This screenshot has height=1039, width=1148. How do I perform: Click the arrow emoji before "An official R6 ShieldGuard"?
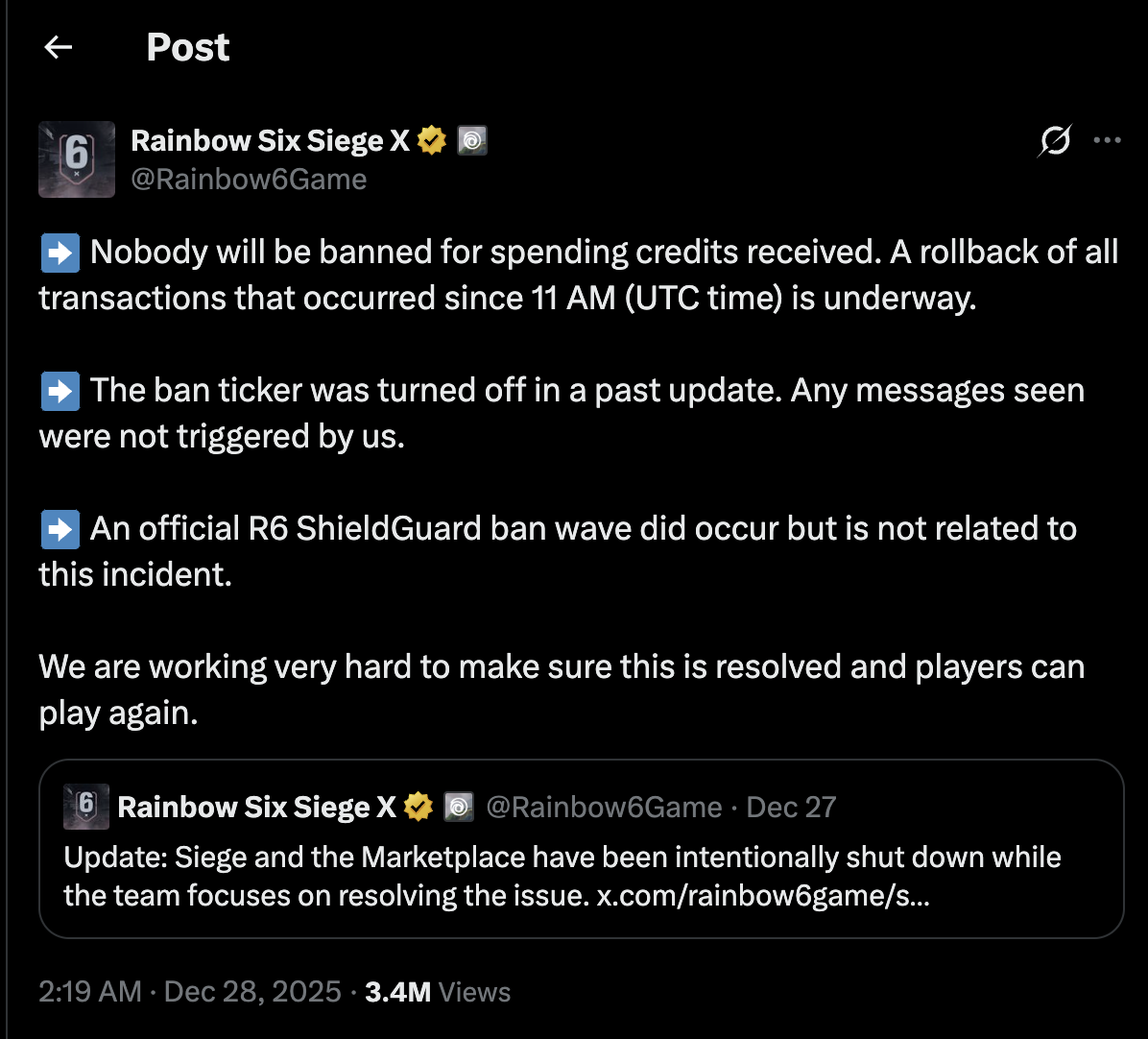(x=60, y=528)
